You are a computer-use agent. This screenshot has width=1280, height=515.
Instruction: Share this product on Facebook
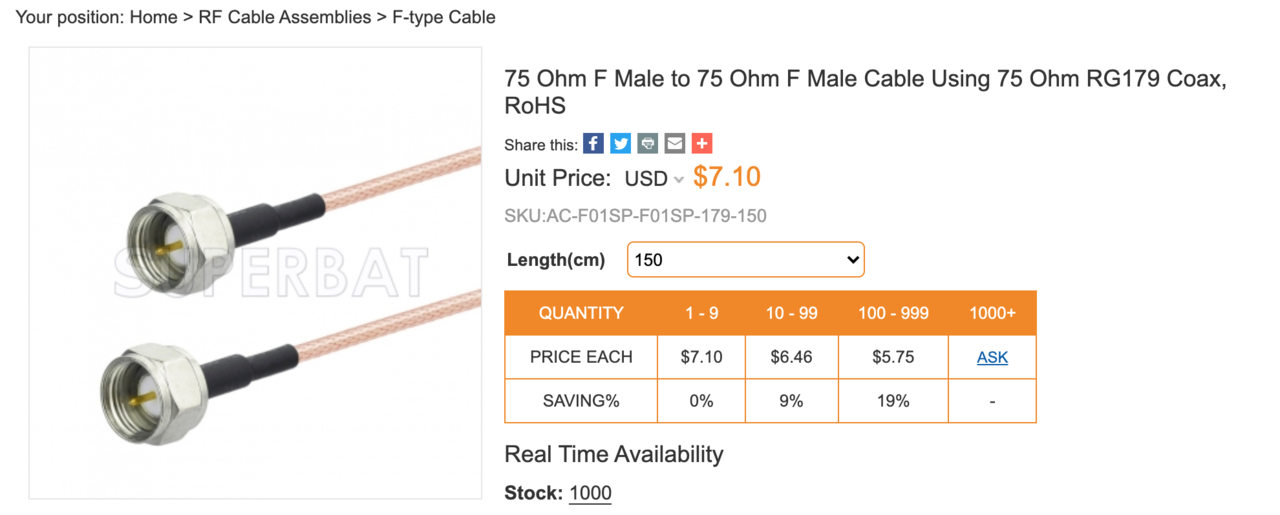tap(593, 144)
